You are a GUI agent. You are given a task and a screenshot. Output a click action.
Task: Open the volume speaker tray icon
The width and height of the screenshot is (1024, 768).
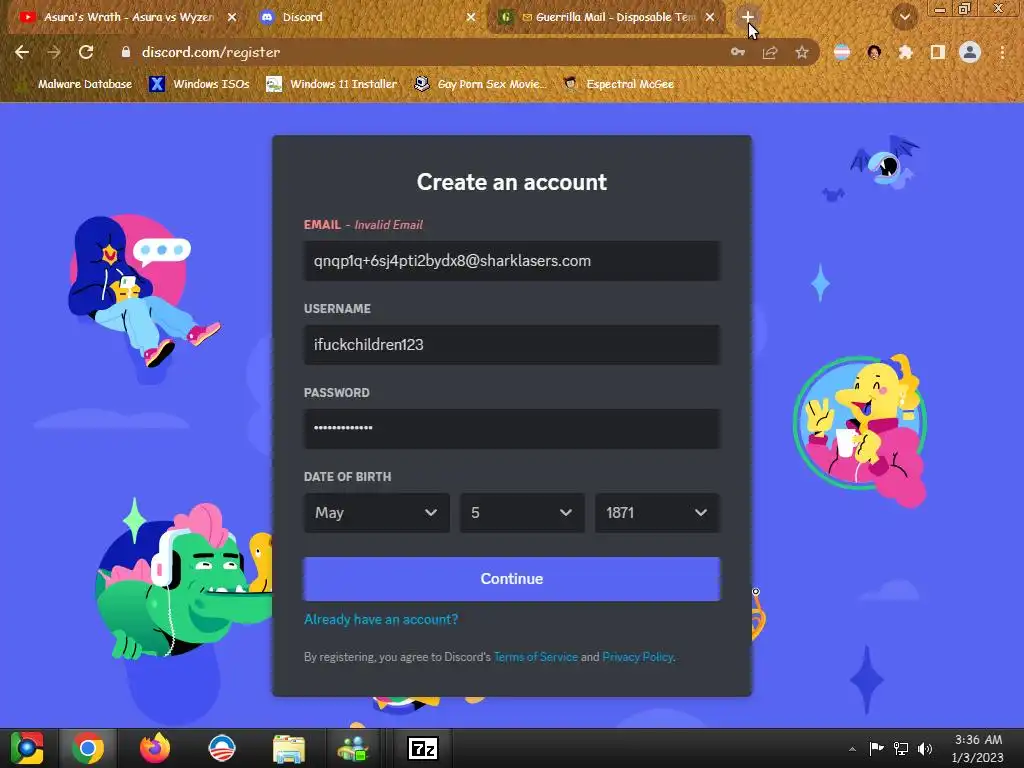[925, 748]
